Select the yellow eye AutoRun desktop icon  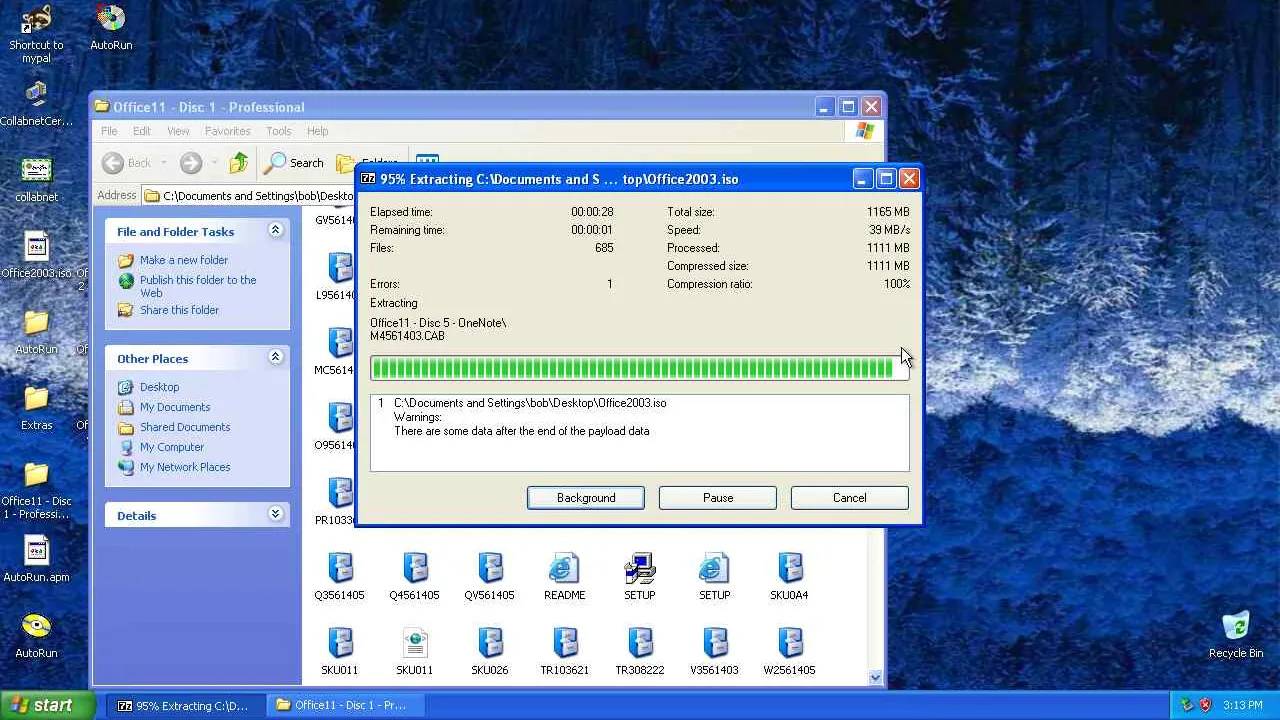coord(36,636)
